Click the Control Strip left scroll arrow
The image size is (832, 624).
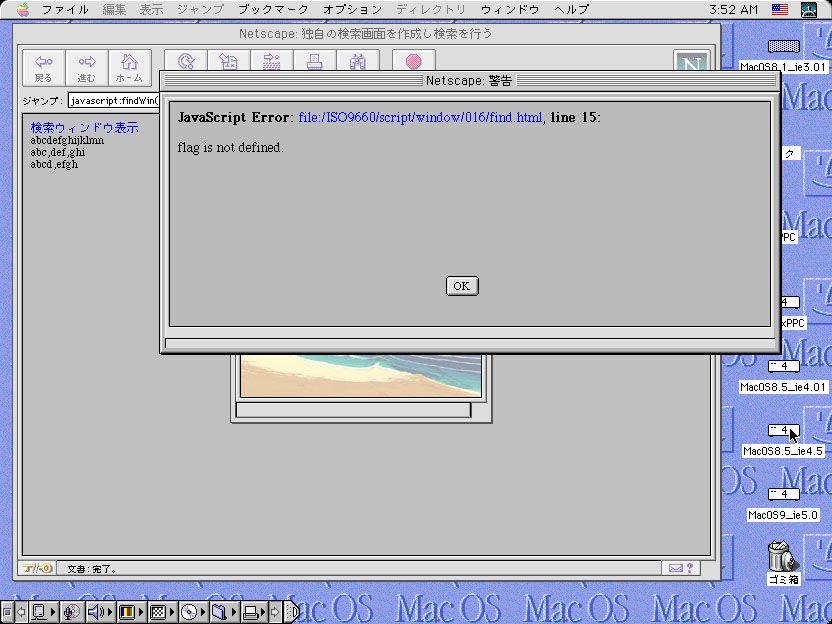21,612
